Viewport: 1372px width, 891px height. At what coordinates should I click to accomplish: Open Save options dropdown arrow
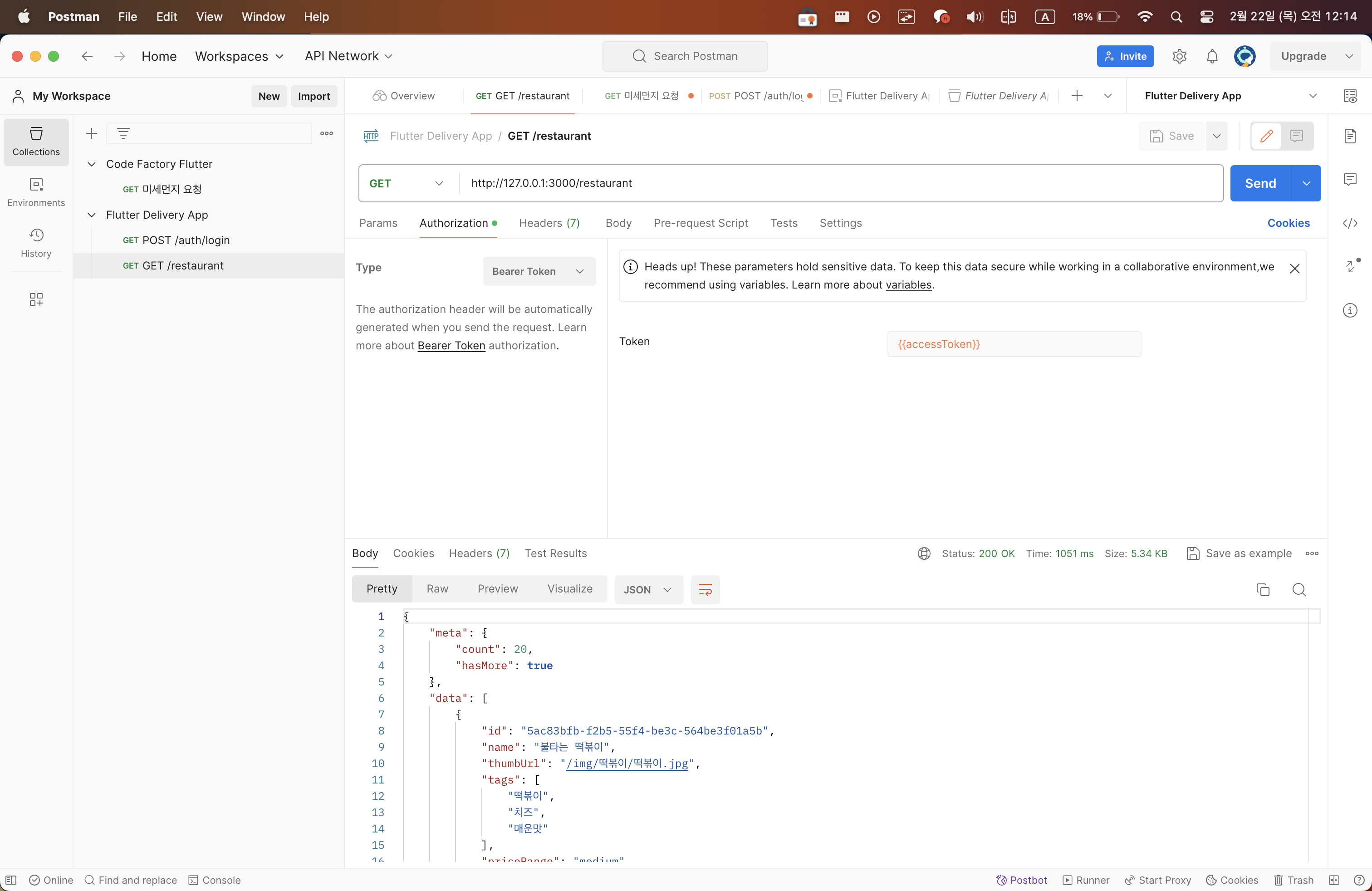pos(1216,136)
